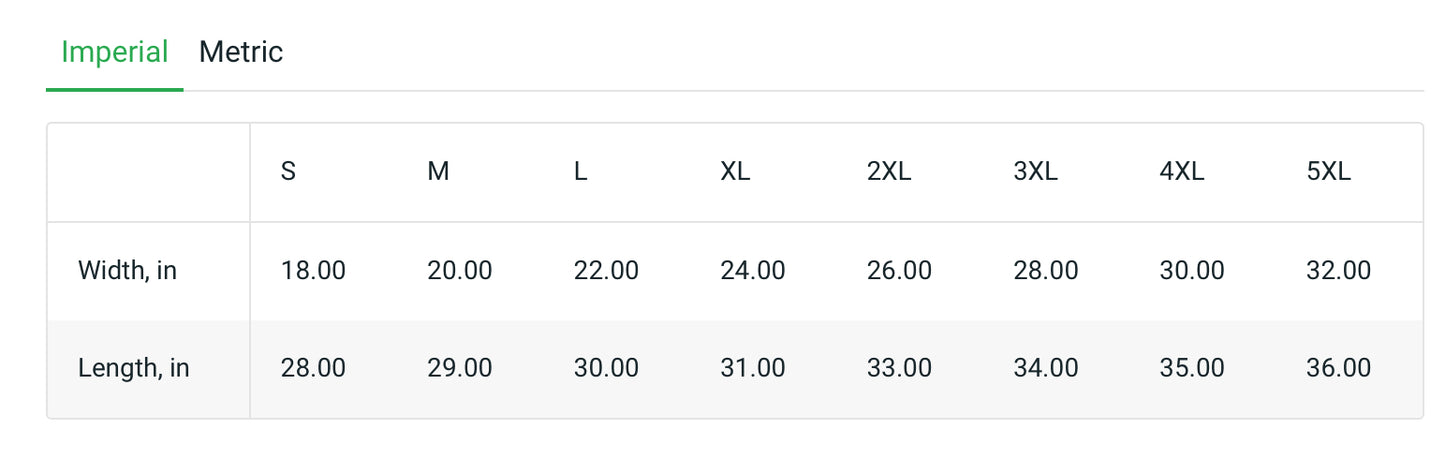Click the XL size column header
Viewport: 1445px width, 459px height.
pos(735,172)
